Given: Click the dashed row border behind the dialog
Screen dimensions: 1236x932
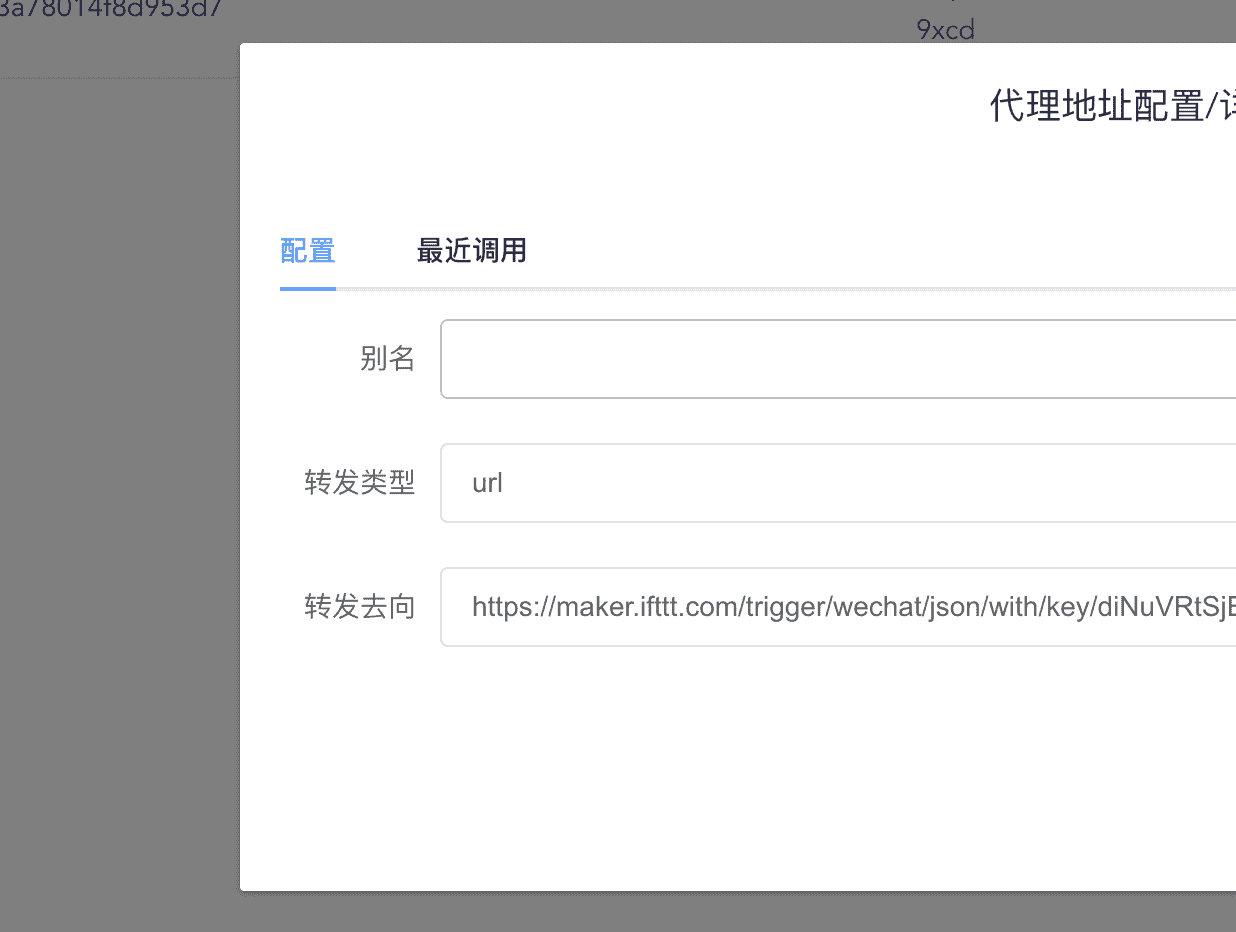Looking at the screenshot, I should pos(120,78).
